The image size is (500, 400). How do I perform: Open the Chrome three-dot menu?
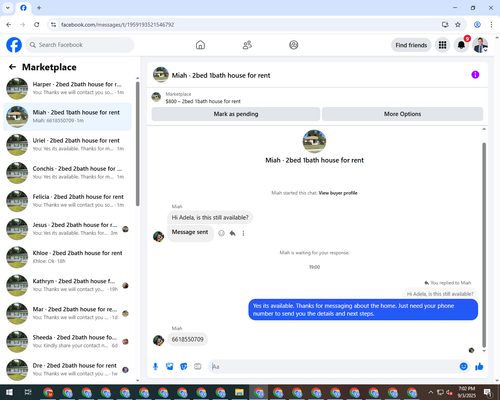click(491, 25)
